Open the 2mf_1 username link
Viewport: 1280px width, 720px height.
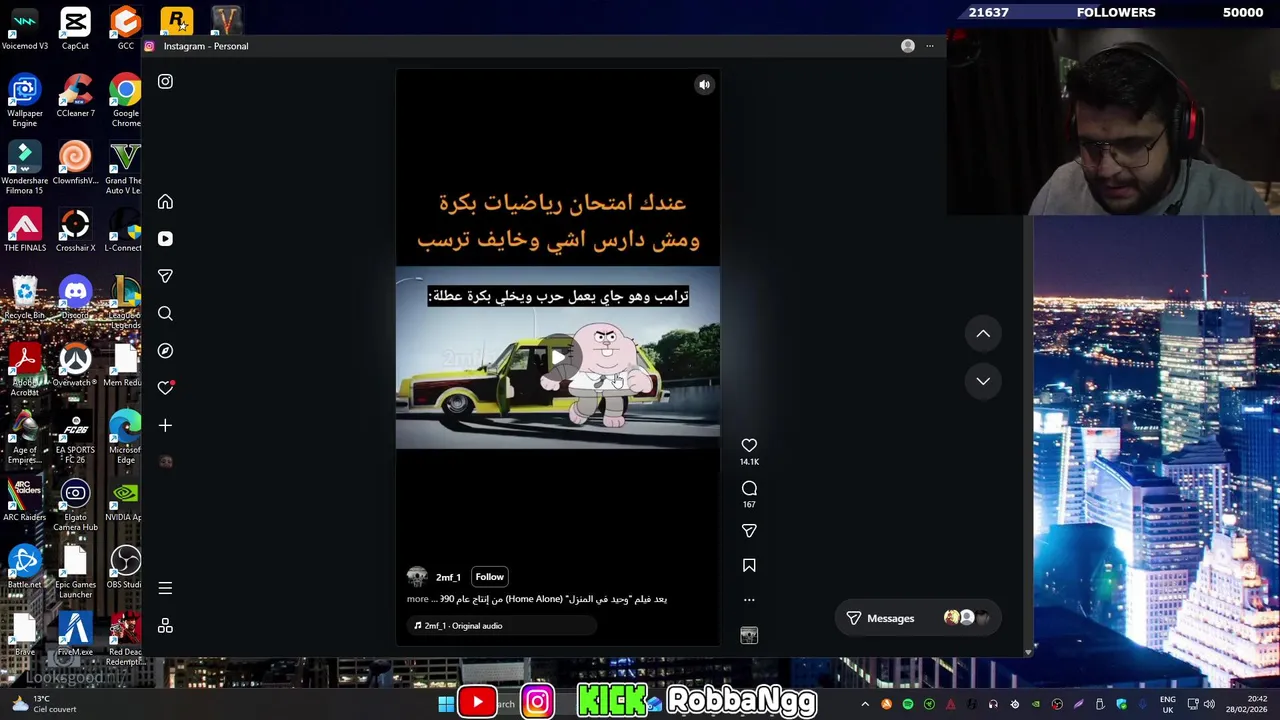(448, 577)
